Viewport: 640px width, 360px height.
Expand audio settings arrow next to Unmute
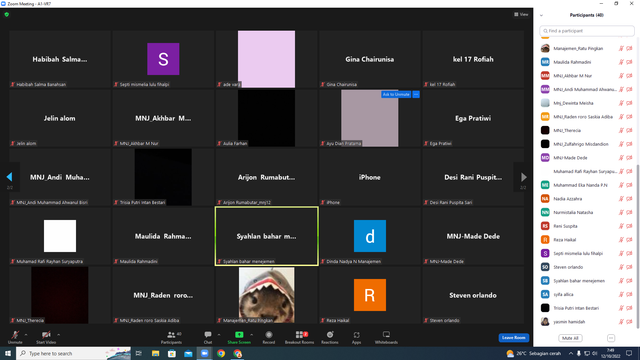point(26,335)
